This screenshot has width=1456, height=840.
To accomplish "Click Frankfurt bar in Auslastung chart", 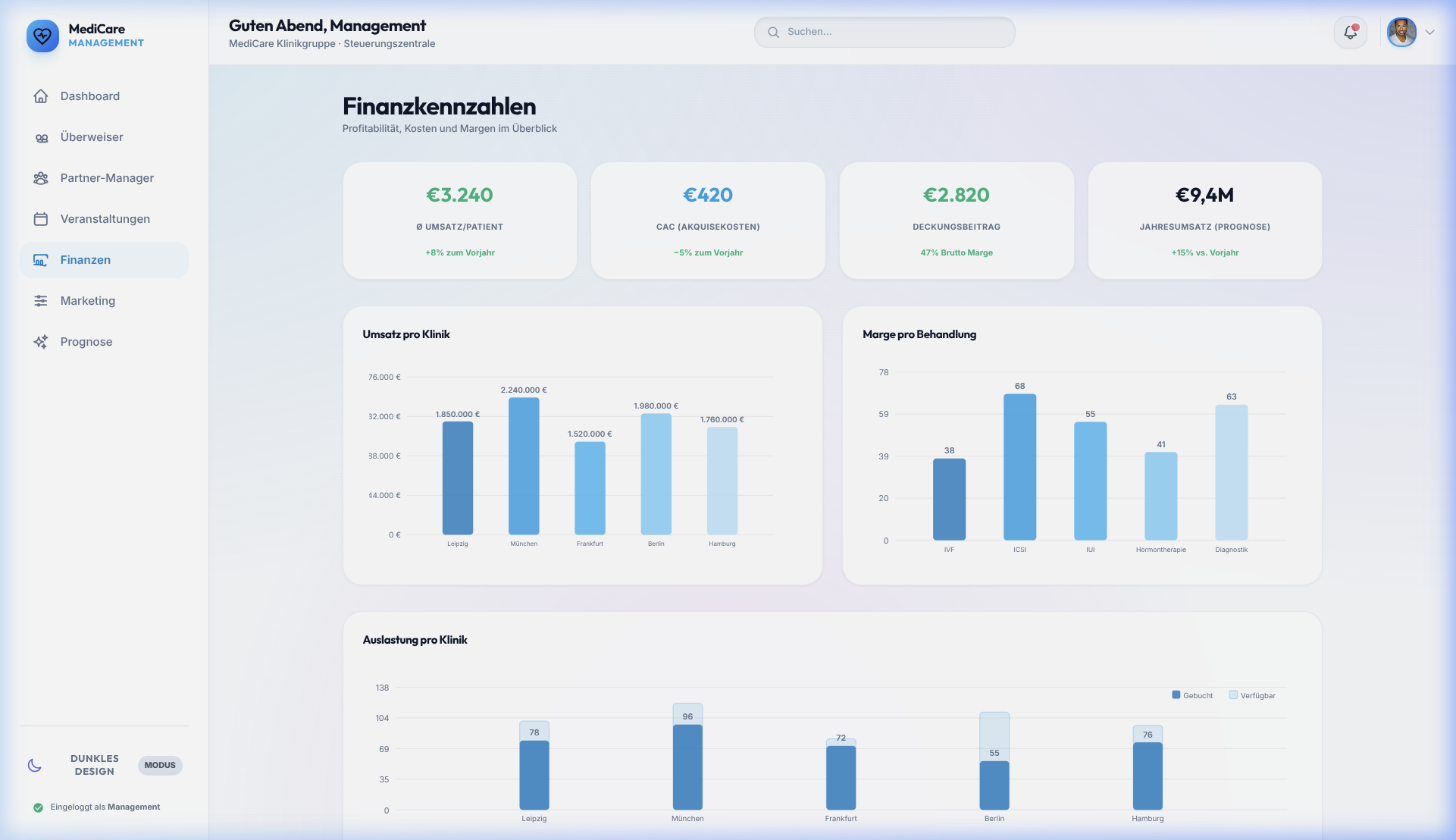I will (x=841, y=778).
